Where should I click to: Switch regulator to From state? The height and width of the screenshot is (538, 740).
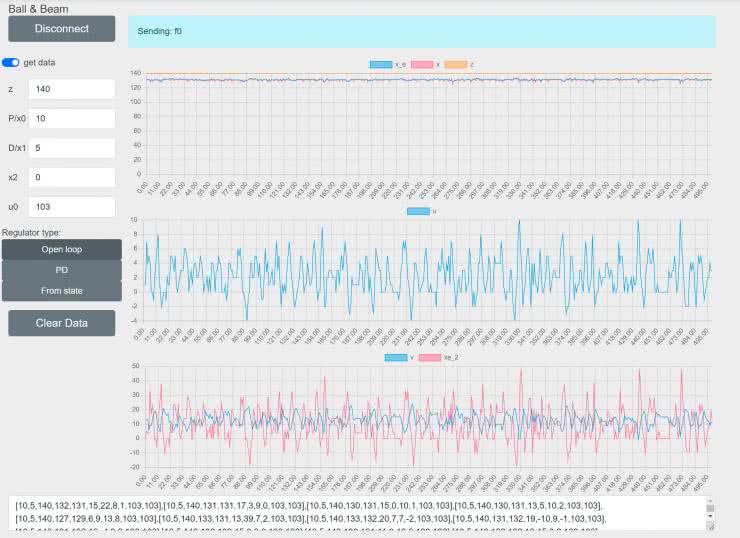click(61, 291)
